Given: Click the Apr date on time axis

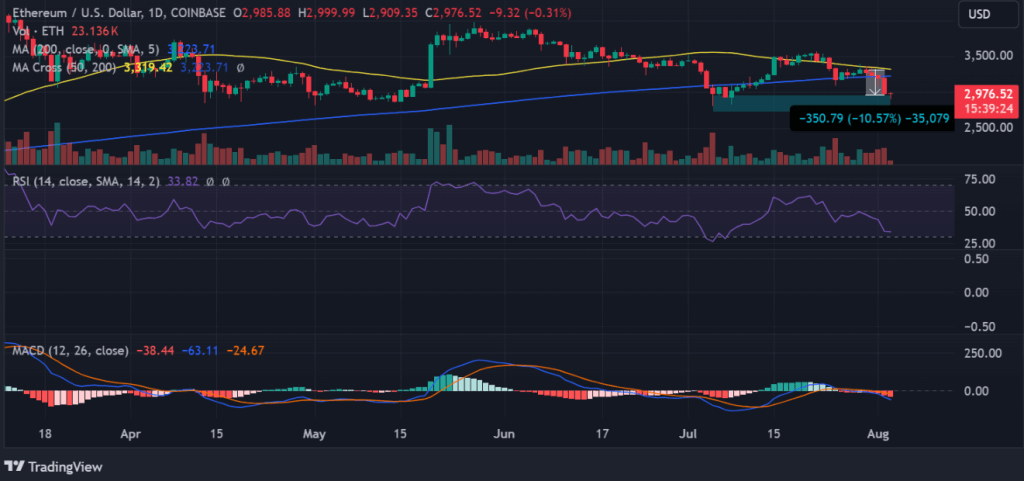Looking at the screenshot, I should (131, 433).
